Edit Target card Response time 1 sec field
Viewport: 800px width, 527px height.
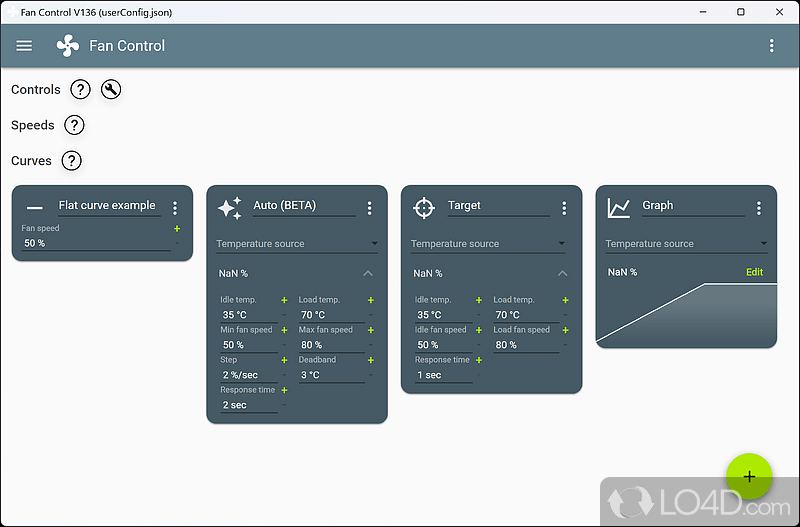[443, 375]
